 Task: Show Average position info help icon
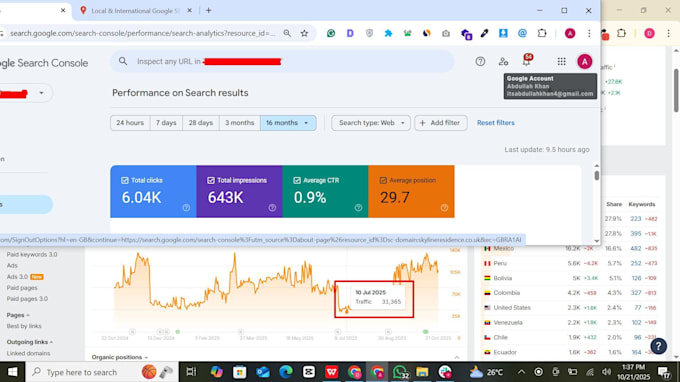click(444, 208)
